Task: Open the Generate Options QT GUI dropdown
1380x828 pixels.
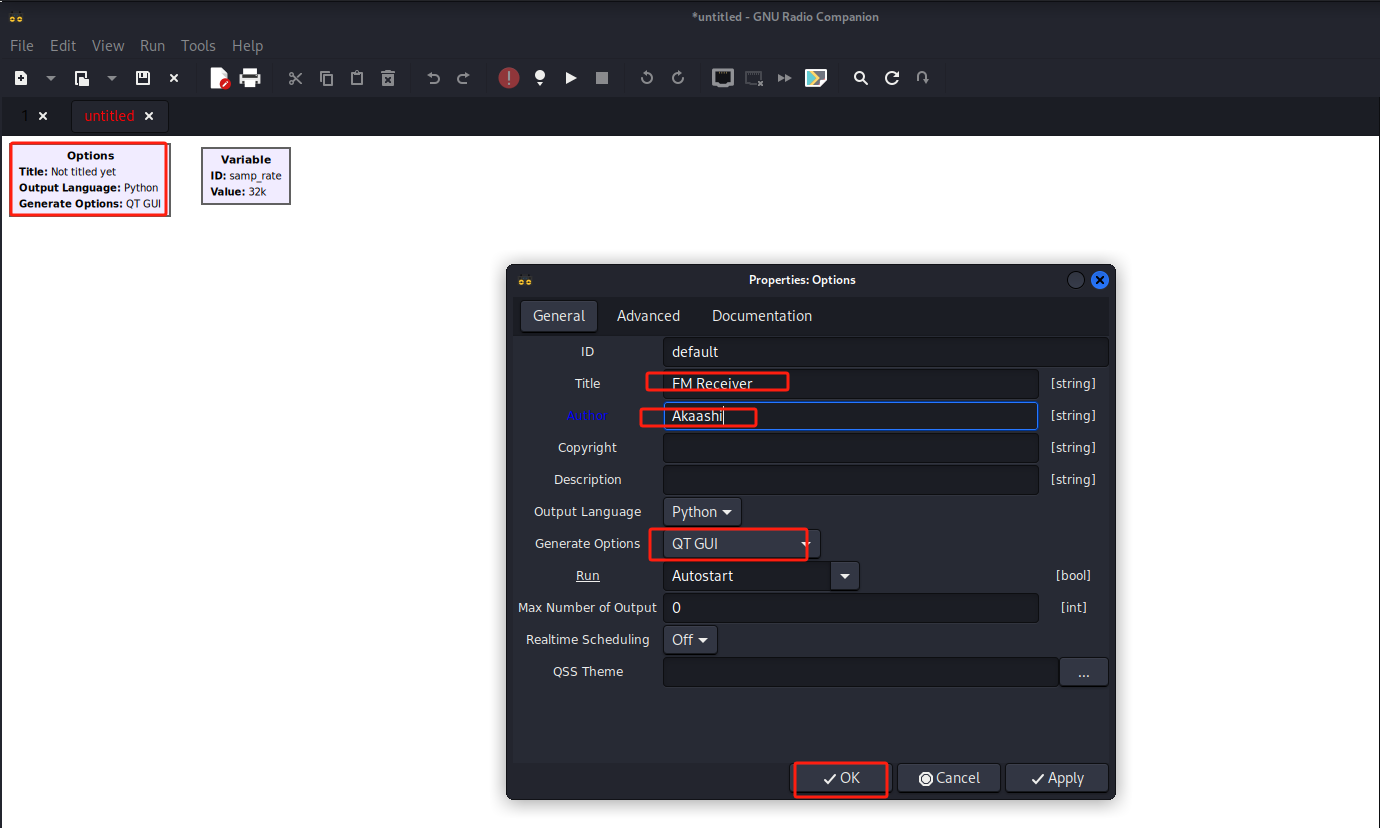Action: (741, 544)
